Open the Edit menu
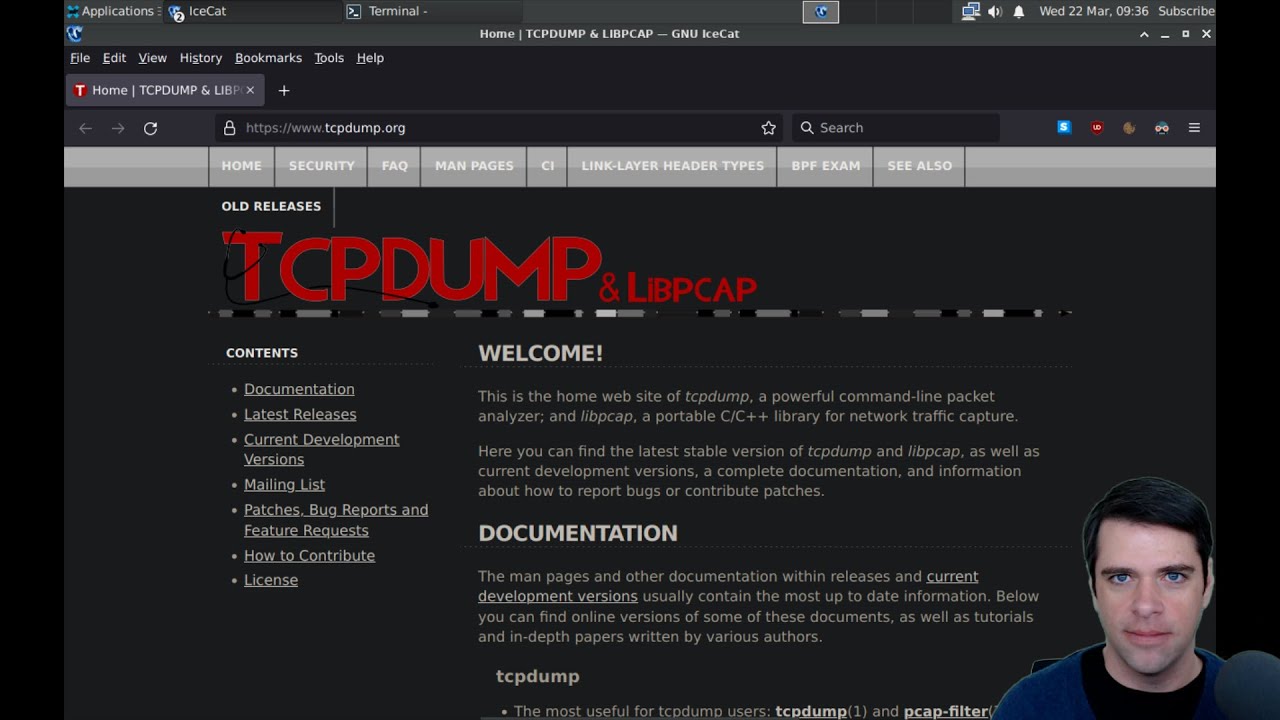 tap(114, 58)
